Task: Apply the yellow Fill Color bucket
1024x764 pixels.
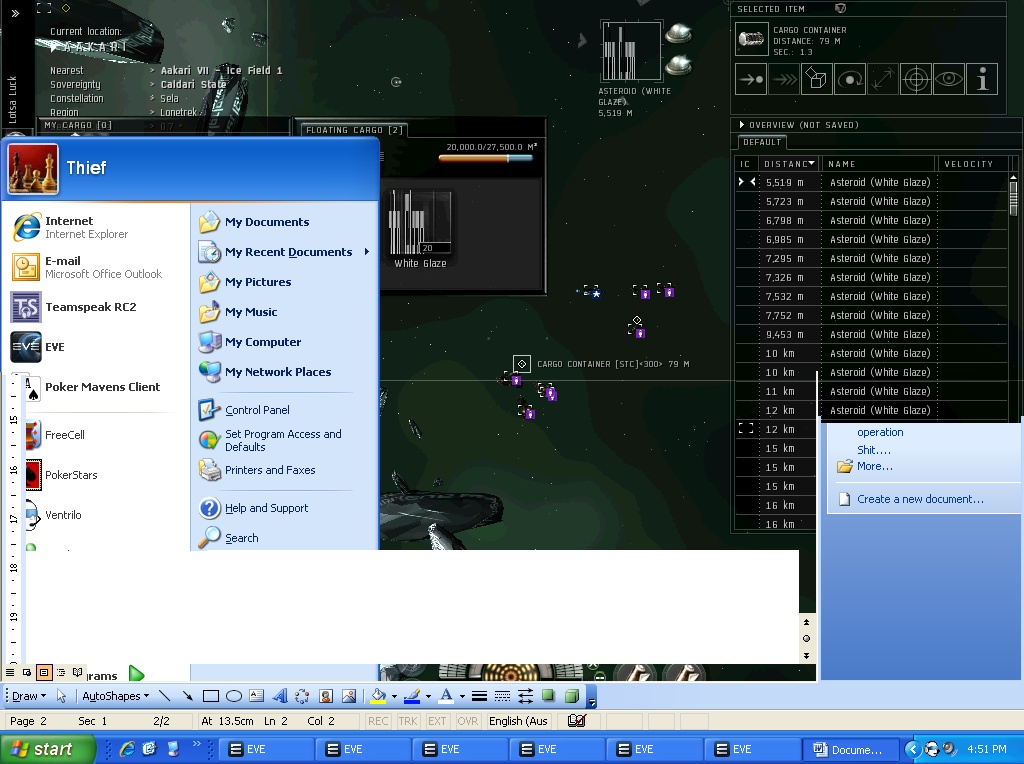Action: pos(378,696)
